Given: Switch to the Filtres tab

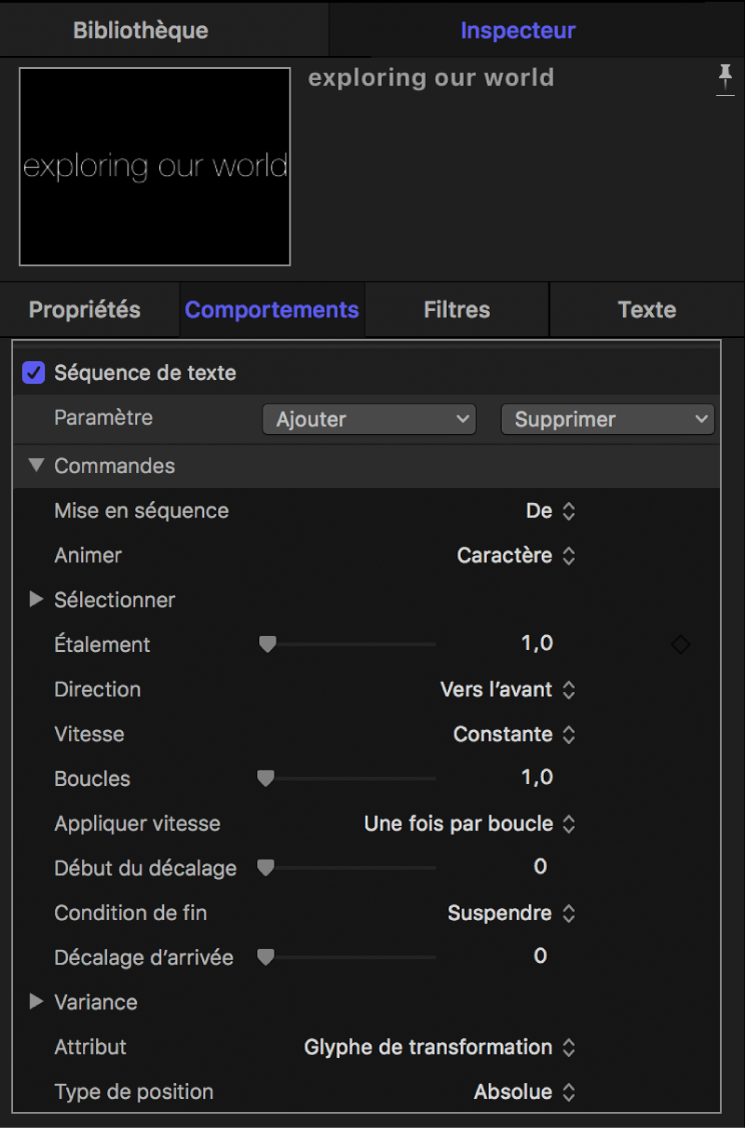Looking at the screenshot, I should pyautogui.click(x=457, y=310).
